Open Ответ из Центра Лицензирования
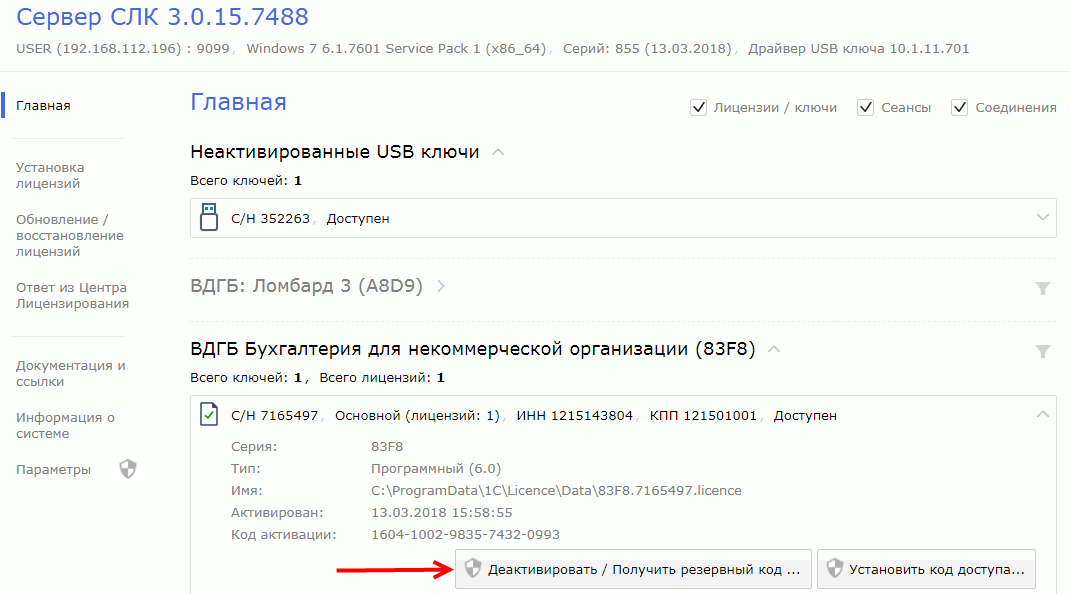The width and height of the screenshot is (1070, 594). pos(72,296)
